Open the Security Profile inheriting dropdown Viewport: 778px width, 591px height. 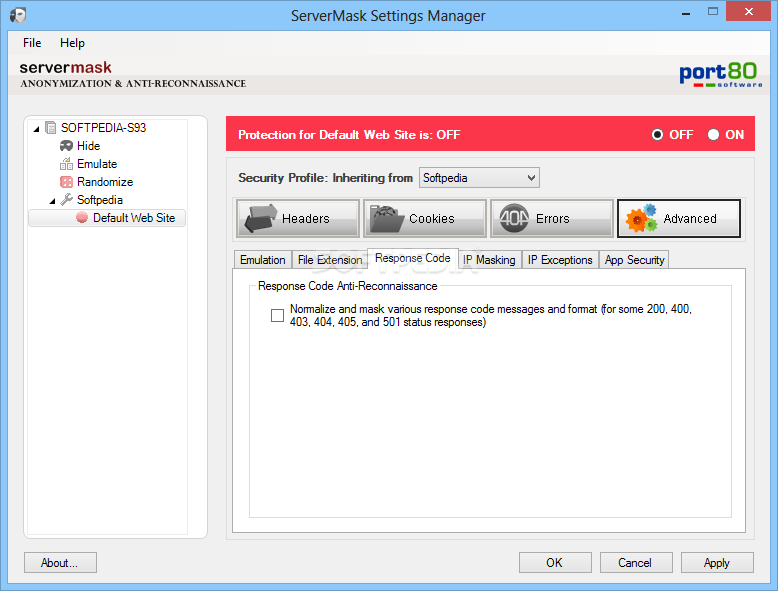click(479, 178)
